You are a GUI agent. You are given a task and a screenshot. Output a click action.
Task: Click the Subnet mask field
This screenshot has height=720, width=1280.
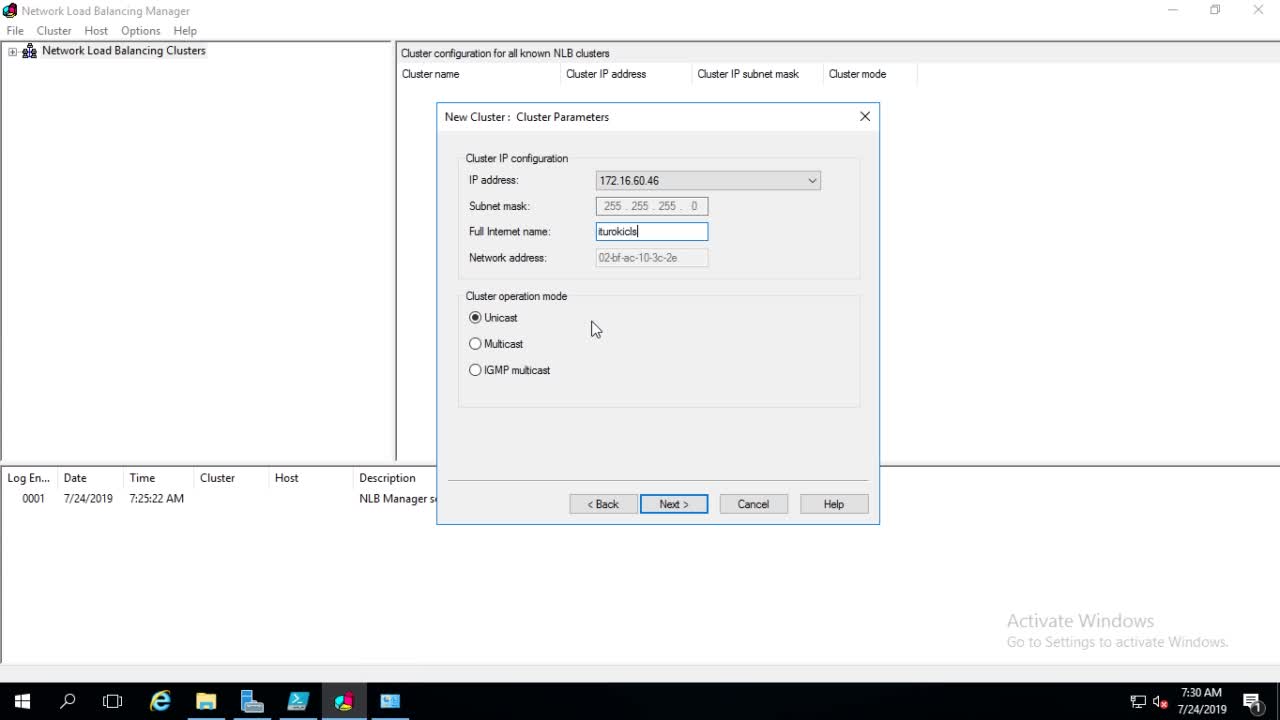tap(652, 206)
